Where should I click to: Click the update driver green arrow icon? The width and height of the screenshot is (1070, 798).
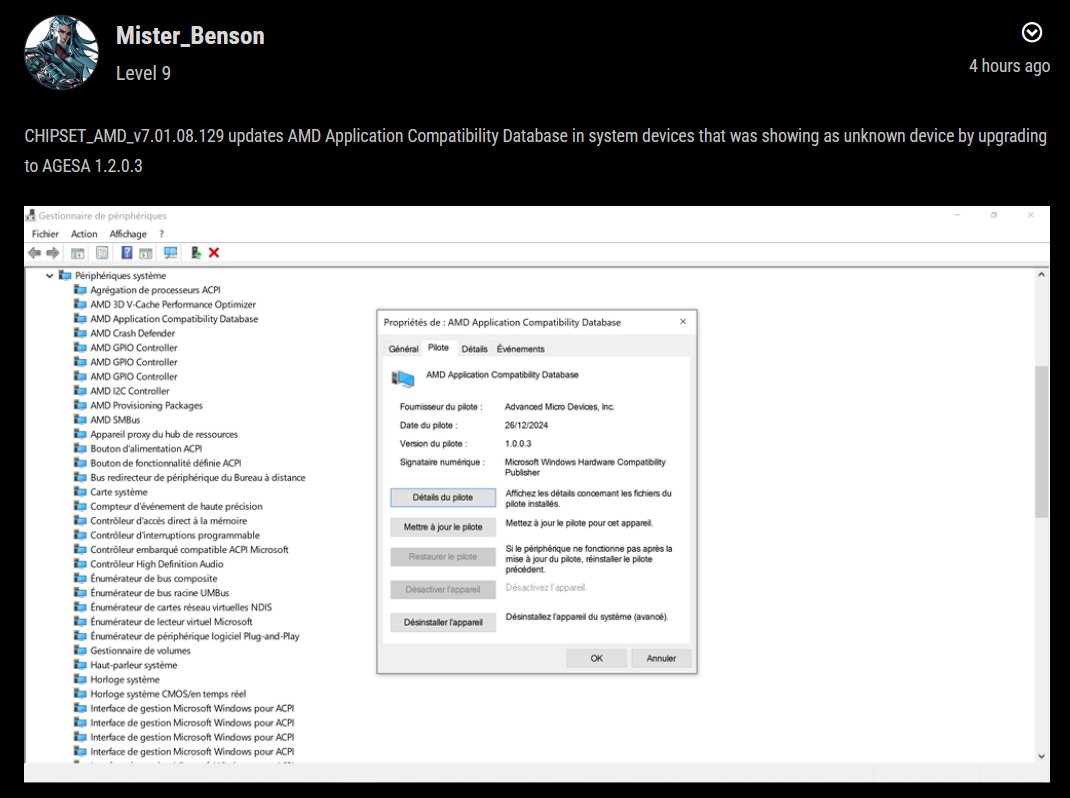pos(196,253)
